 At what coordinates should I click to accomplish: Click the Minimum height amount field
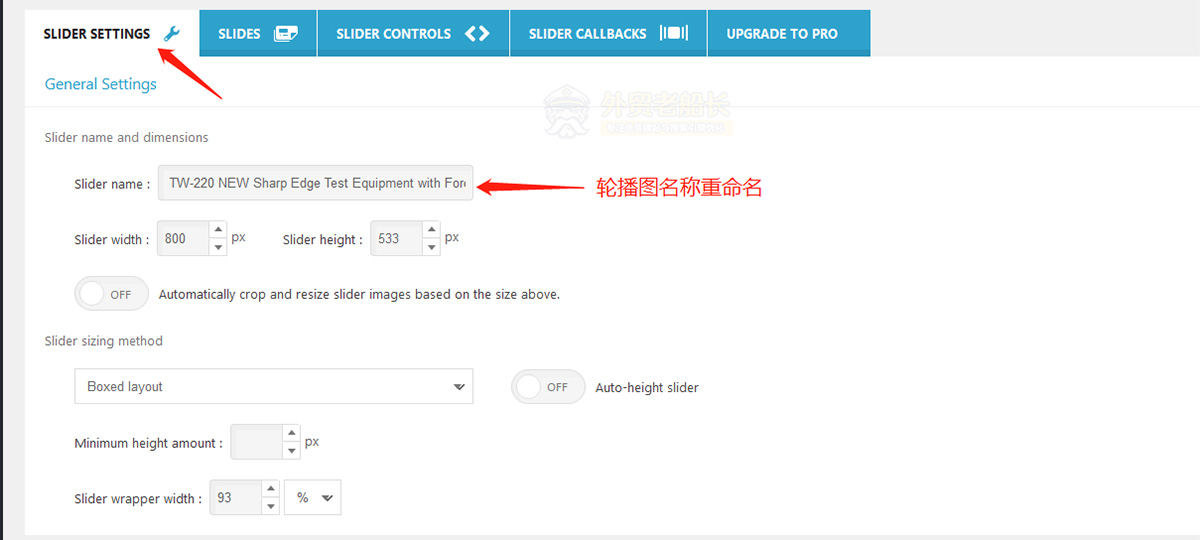pos(257,442)
